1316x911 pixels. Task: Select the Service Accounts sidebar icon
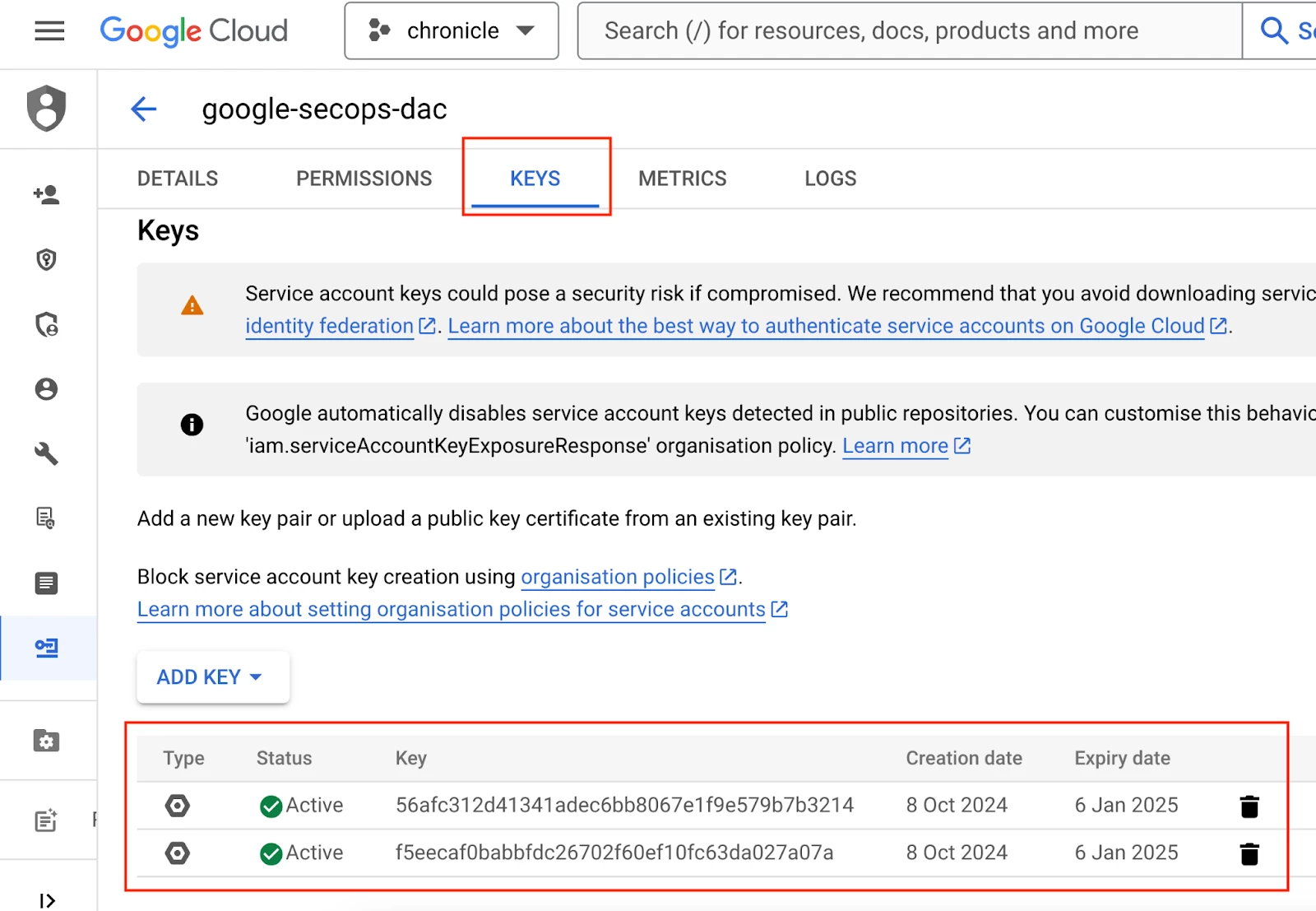point(47,648)
